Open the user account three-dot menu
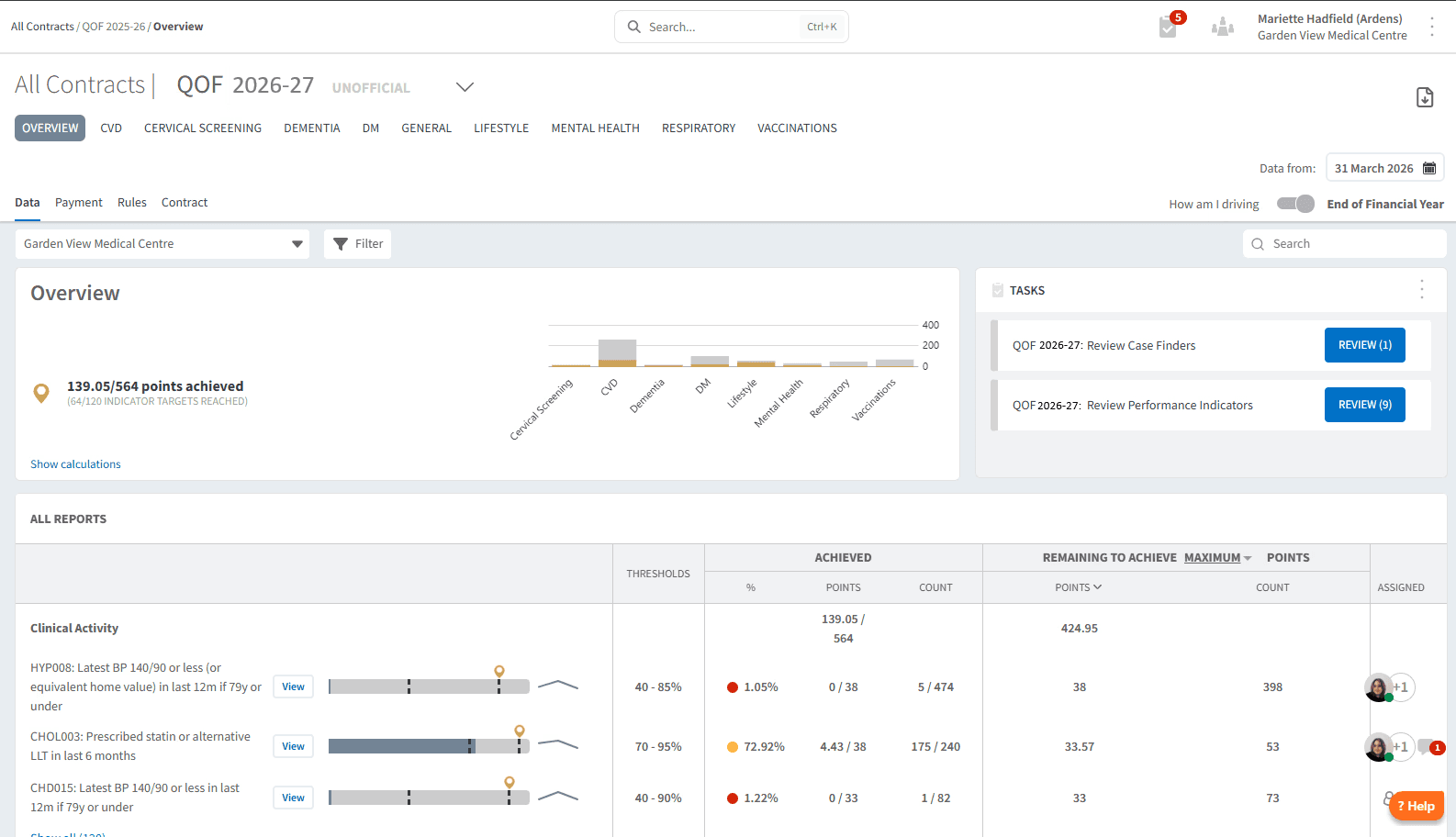 click(1431, 27)
